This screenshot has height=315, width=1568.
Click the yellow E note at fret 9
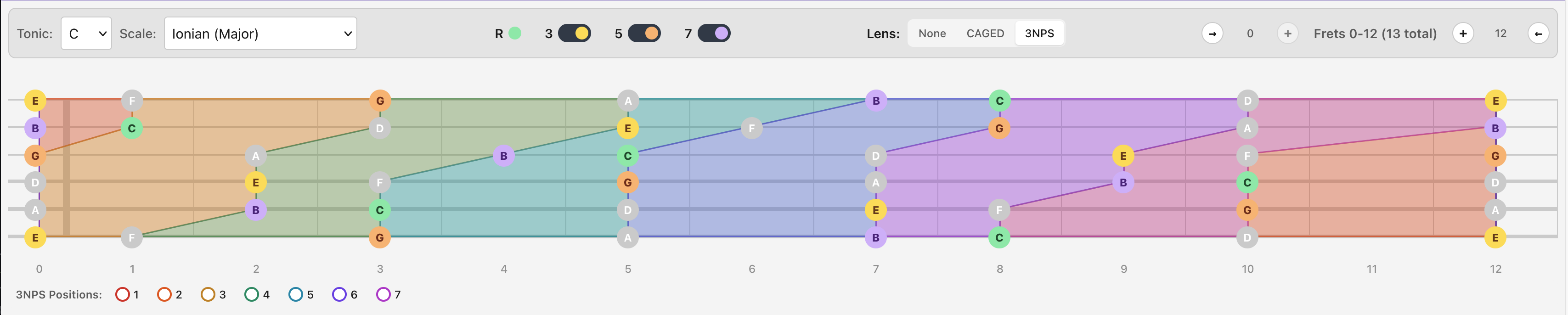click(1124, 155)
